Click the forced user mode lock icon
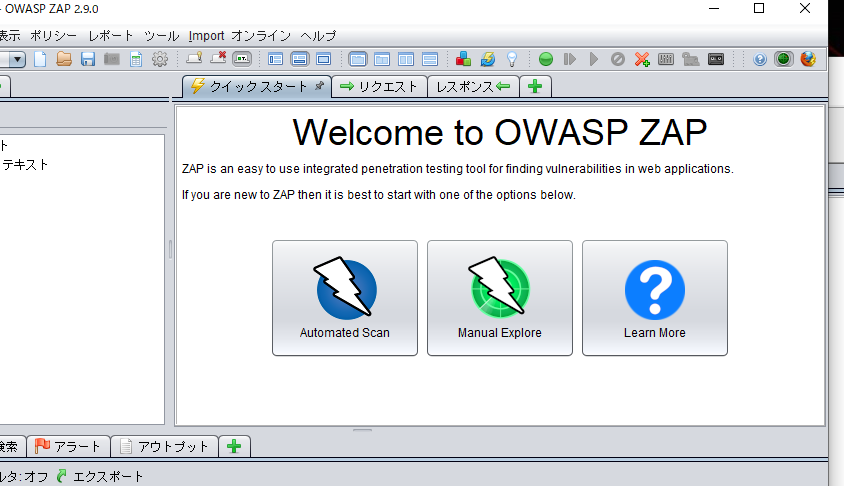The image size is (844, 486). point(690,59)
